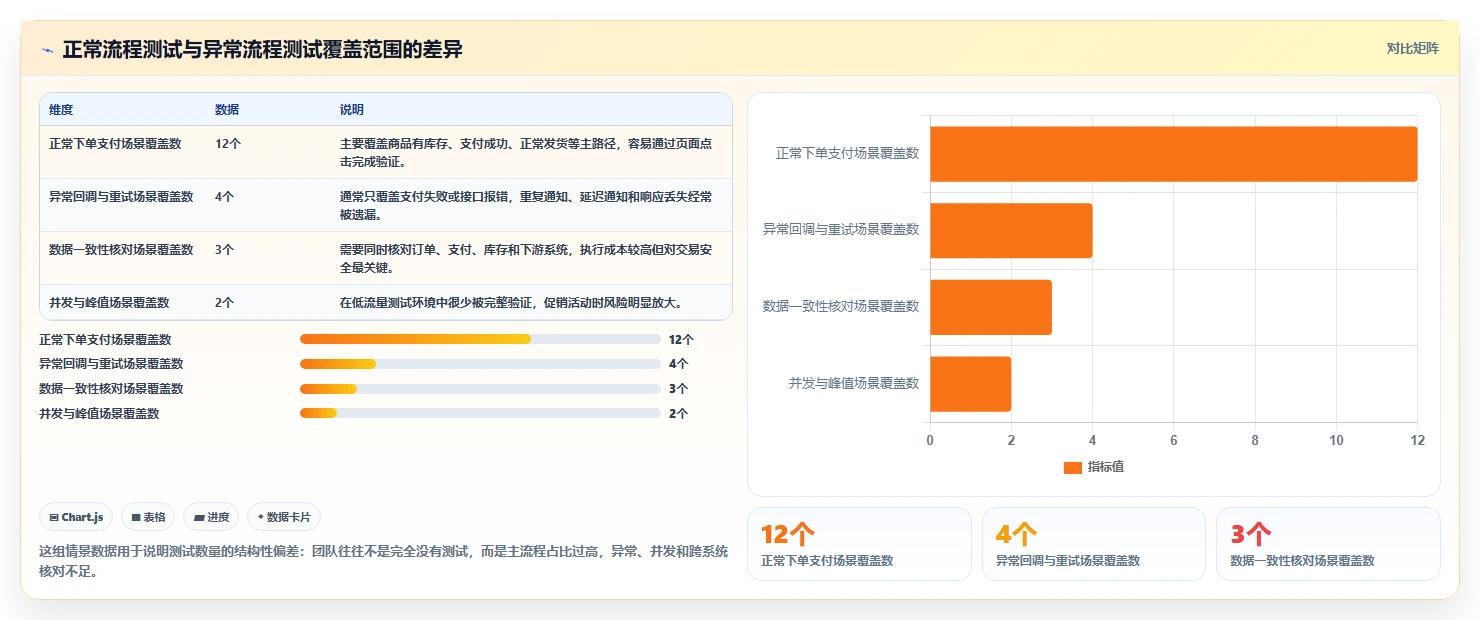The width and height of the screenshot is (1480, 620).
Task: Click the 12 tick on chart x-axis
Action: (1417, 440)
